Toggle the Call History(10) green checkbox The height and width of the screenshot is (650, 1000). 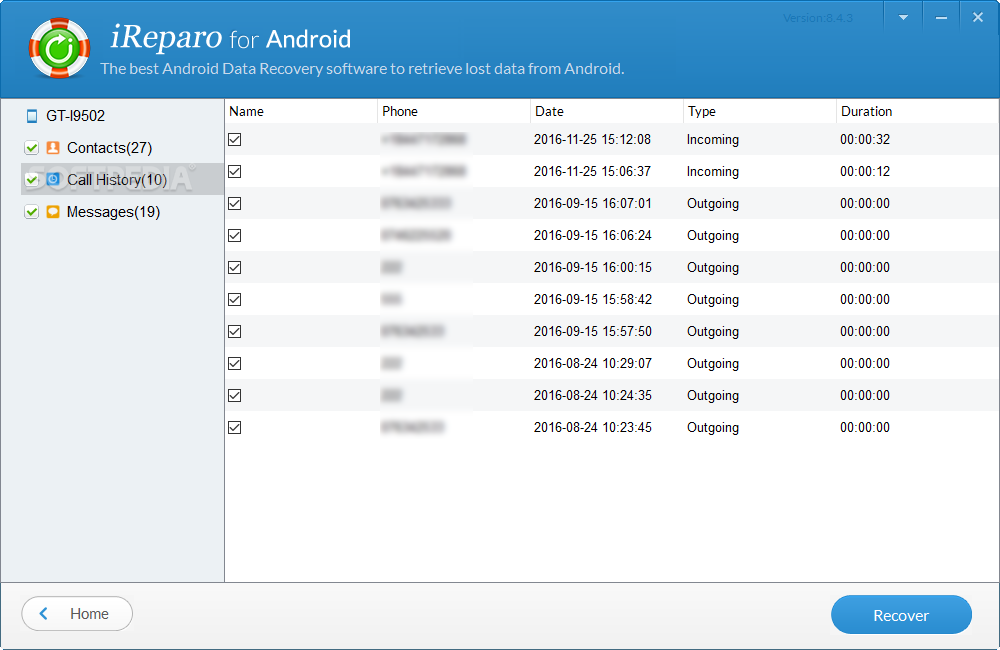pyautogui.click(x=31, y=180)
